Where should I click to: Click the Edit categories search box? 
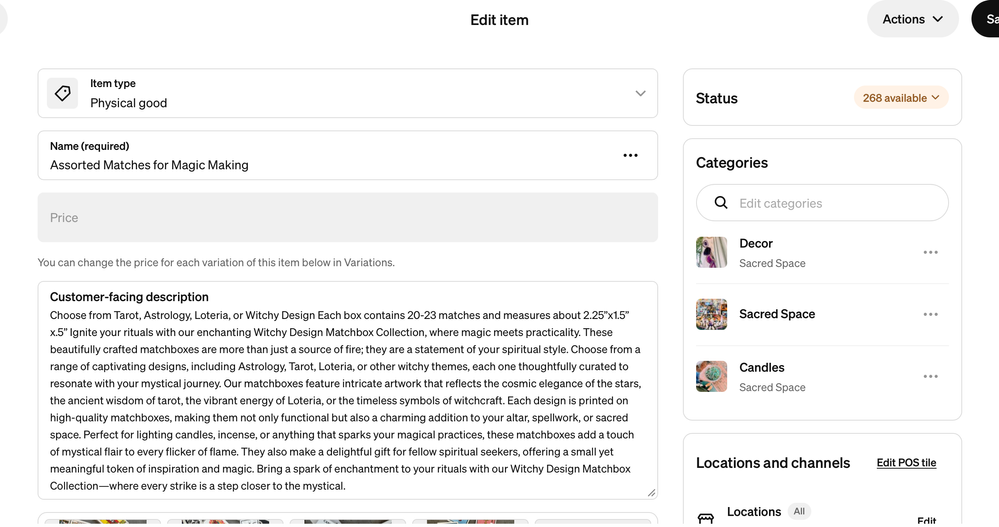tap(822, 203)
